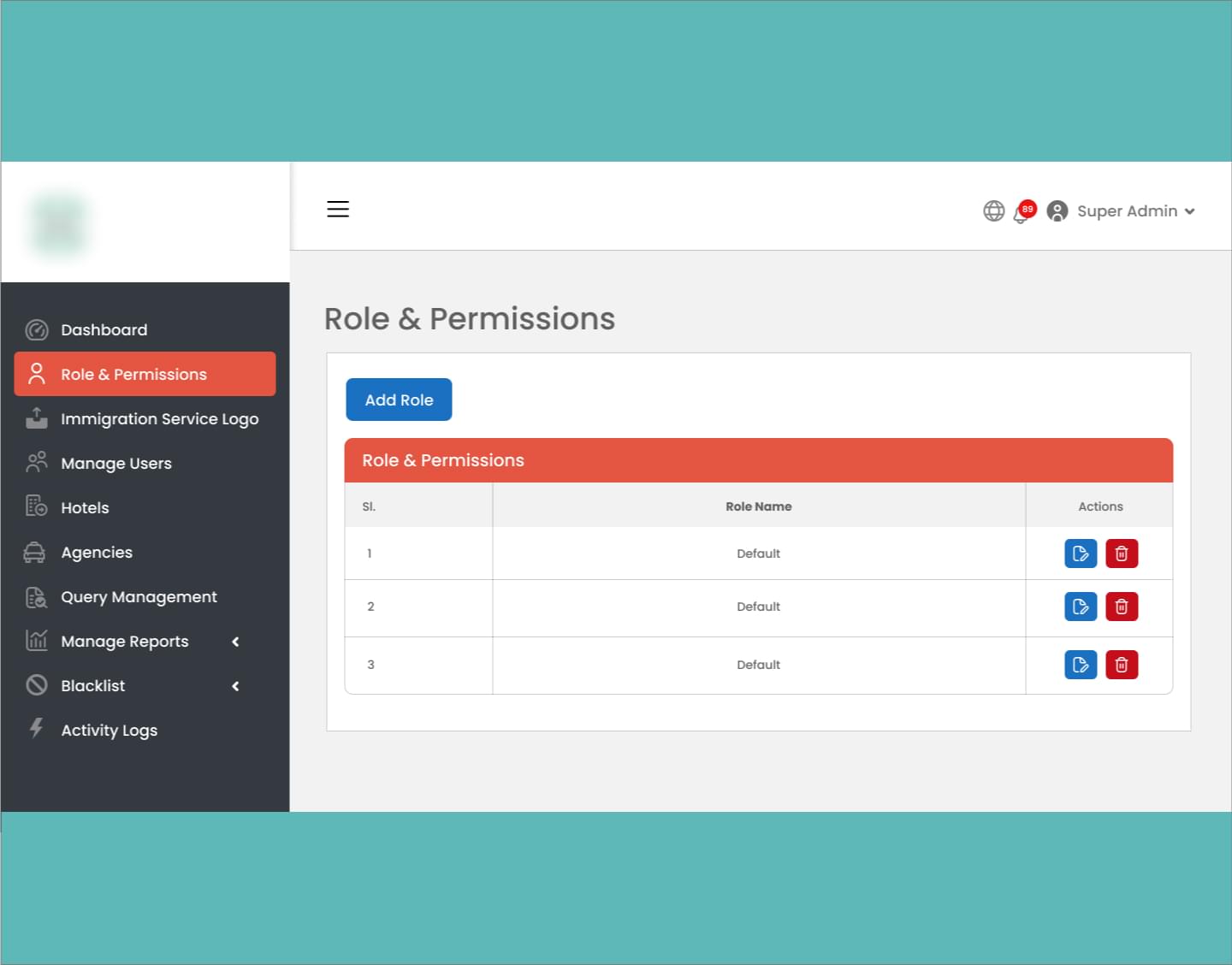Expand the Manage Reports submenu arrow

[235, 642]
